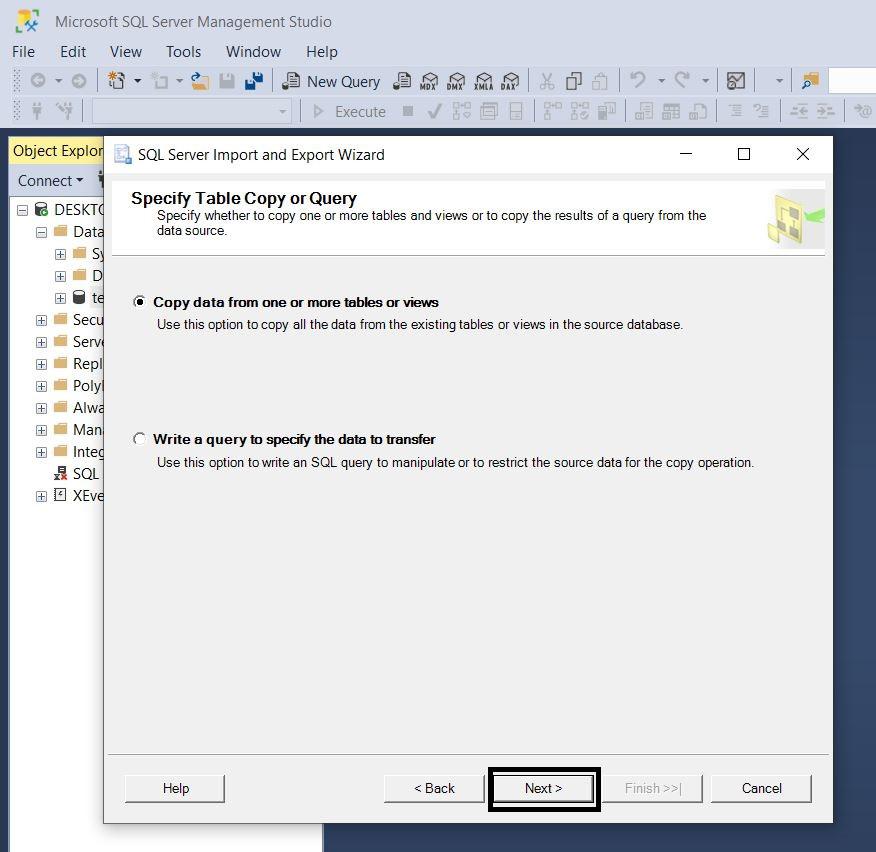Image resolution: width=876 pixels, height=852 pixels.
Task: Click the Results to Text icon
Action: pyautogui.click(x=644, y=112)
